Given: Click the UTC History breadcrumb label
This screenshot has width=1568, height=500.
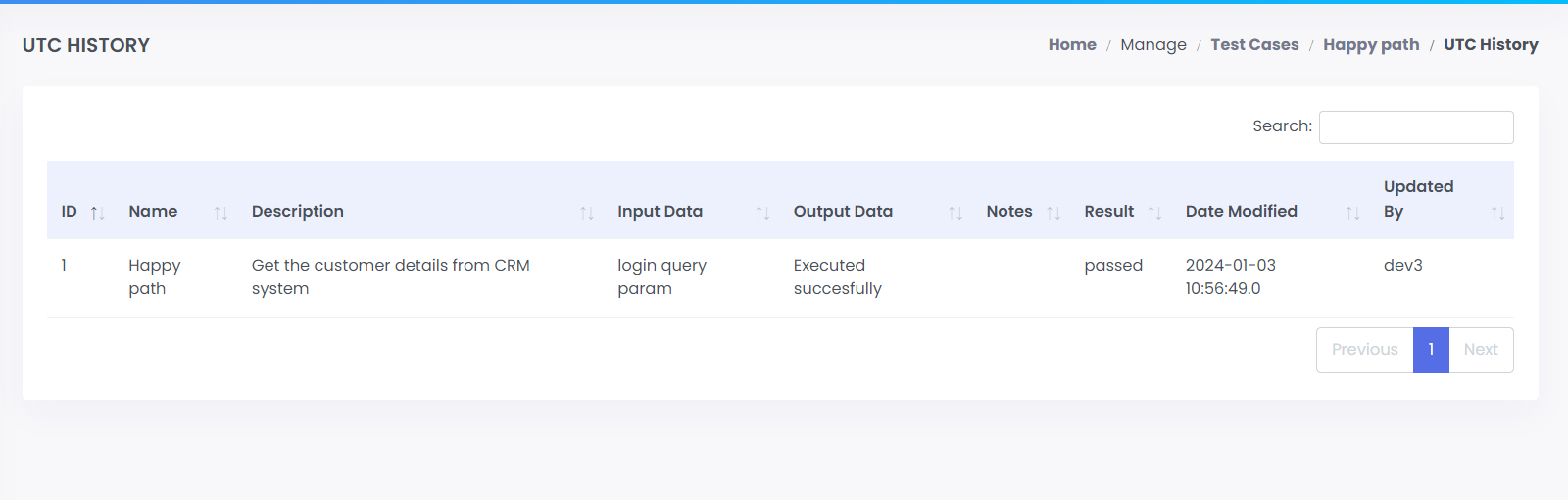Looking at the screenshot, I should coord(1491,45).
